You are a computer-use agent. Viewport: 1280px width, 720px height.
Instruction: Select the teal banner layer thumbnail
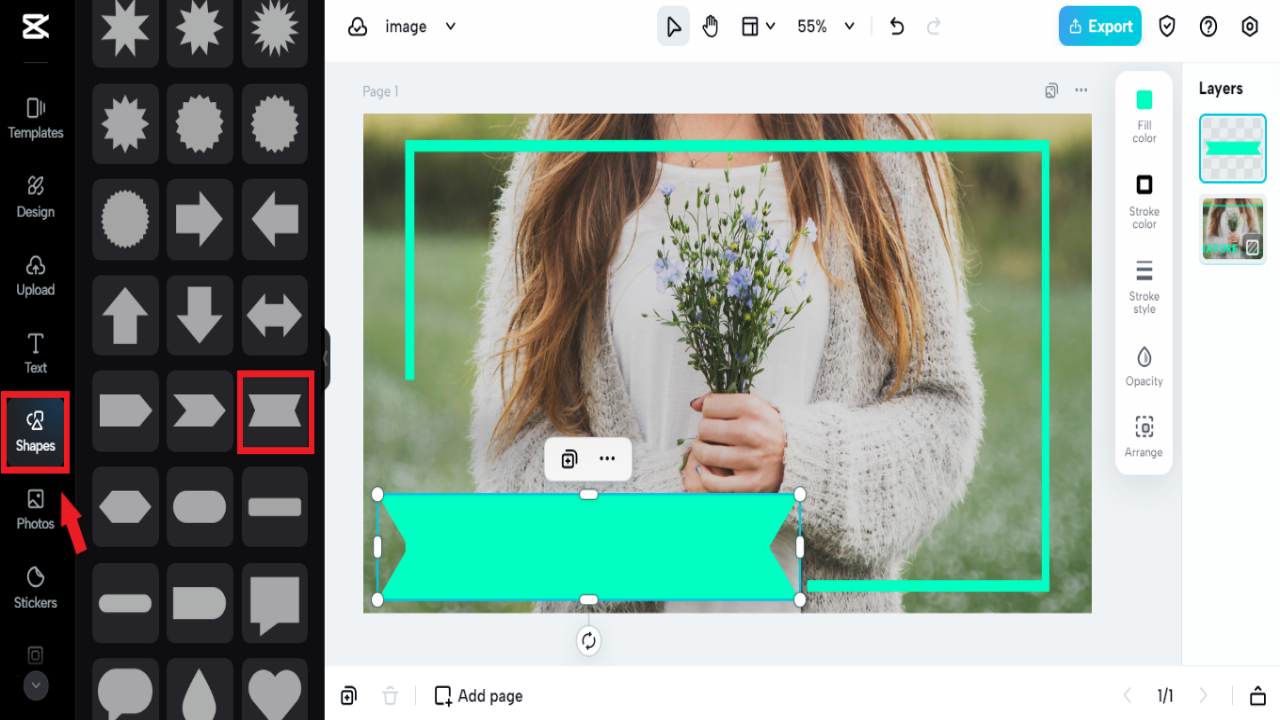point(1232,148)
